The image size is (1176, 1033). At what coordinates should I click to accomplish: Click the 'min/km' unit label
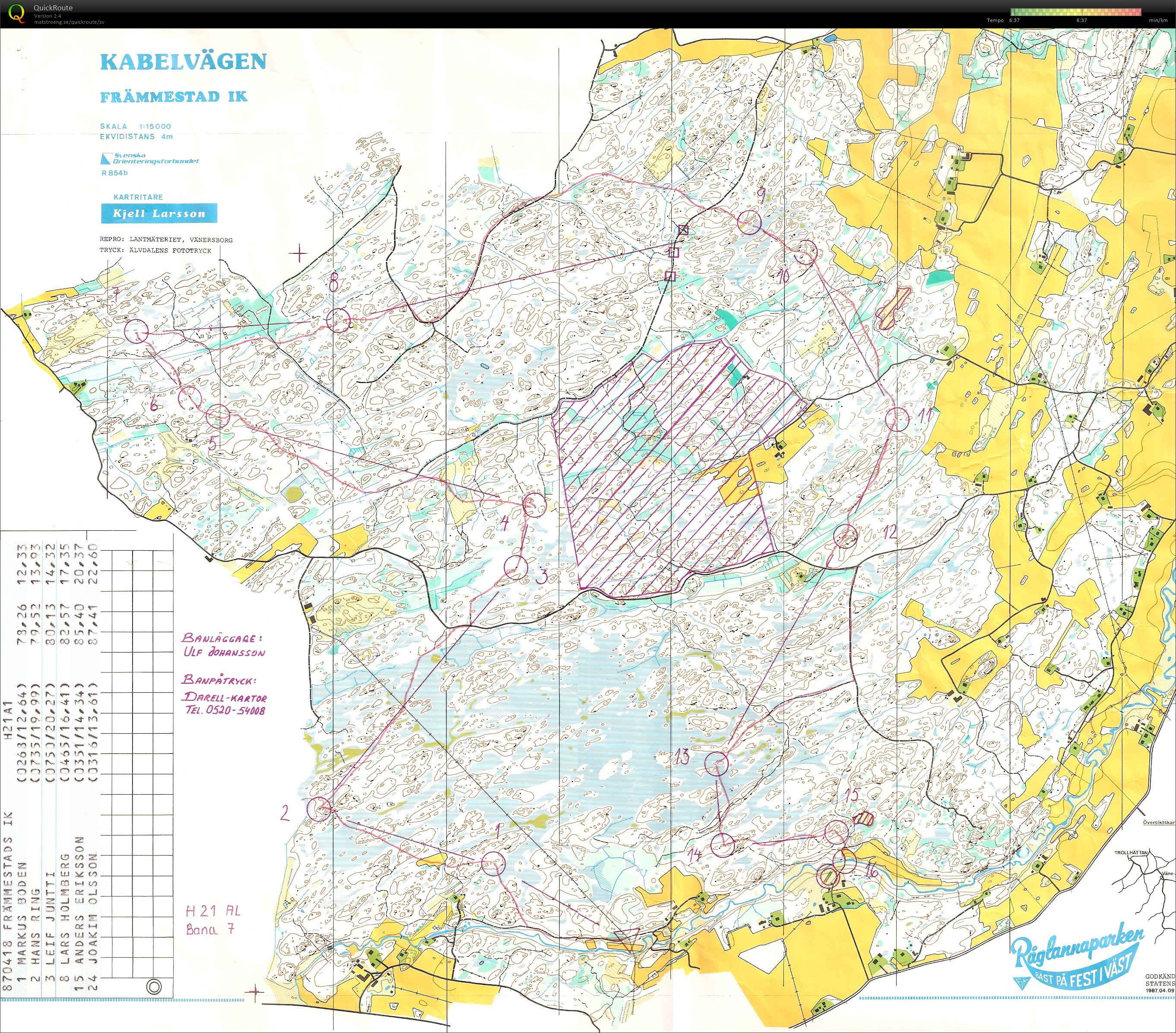point(1158,20)
